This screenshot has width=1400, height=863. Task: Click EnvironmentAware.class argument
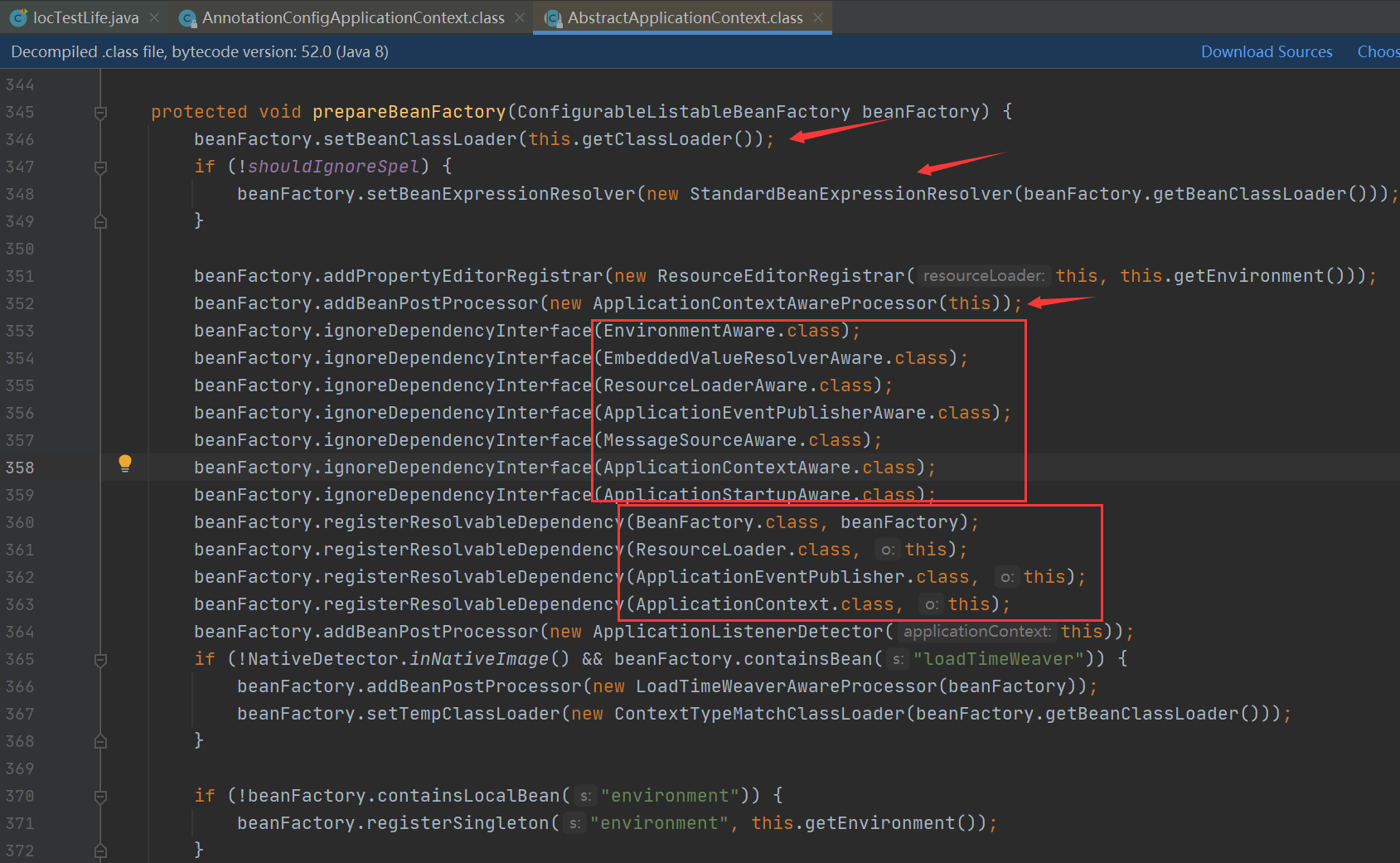(722, 331)
